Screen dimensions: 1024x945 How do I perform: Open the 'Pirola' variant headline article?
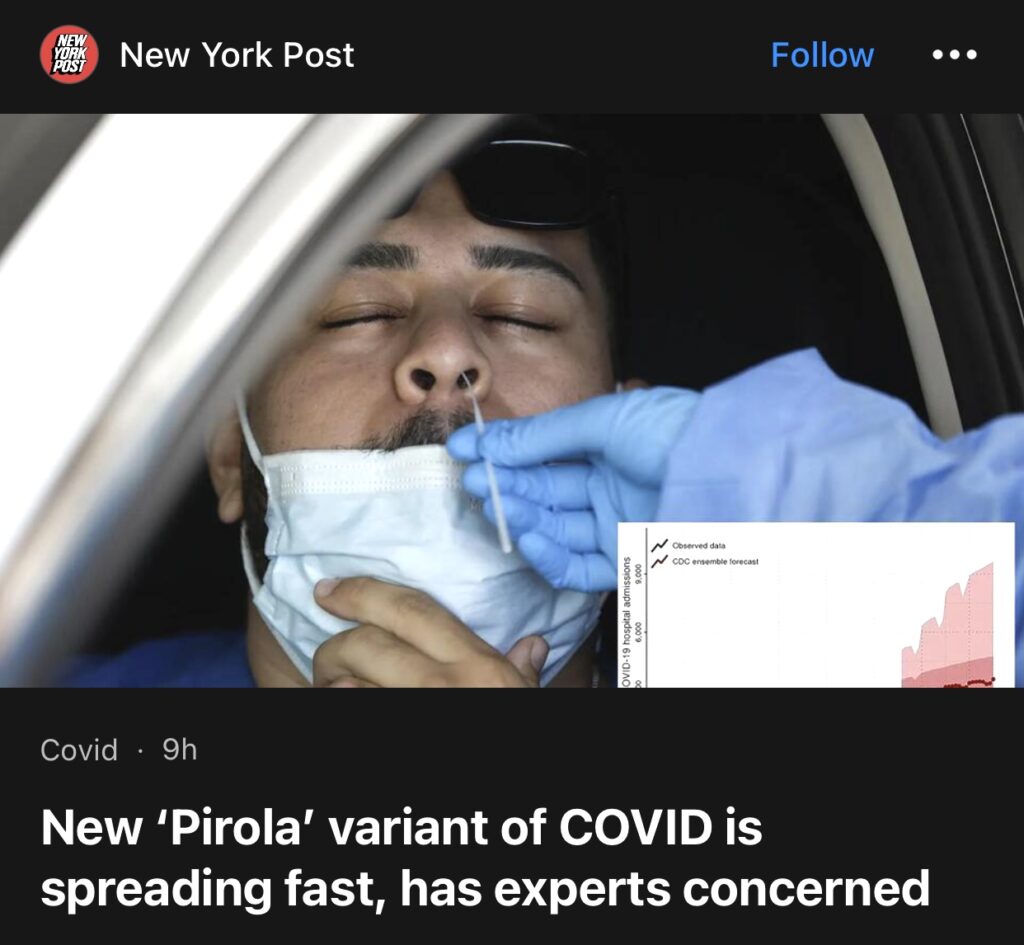pos(485,857)
